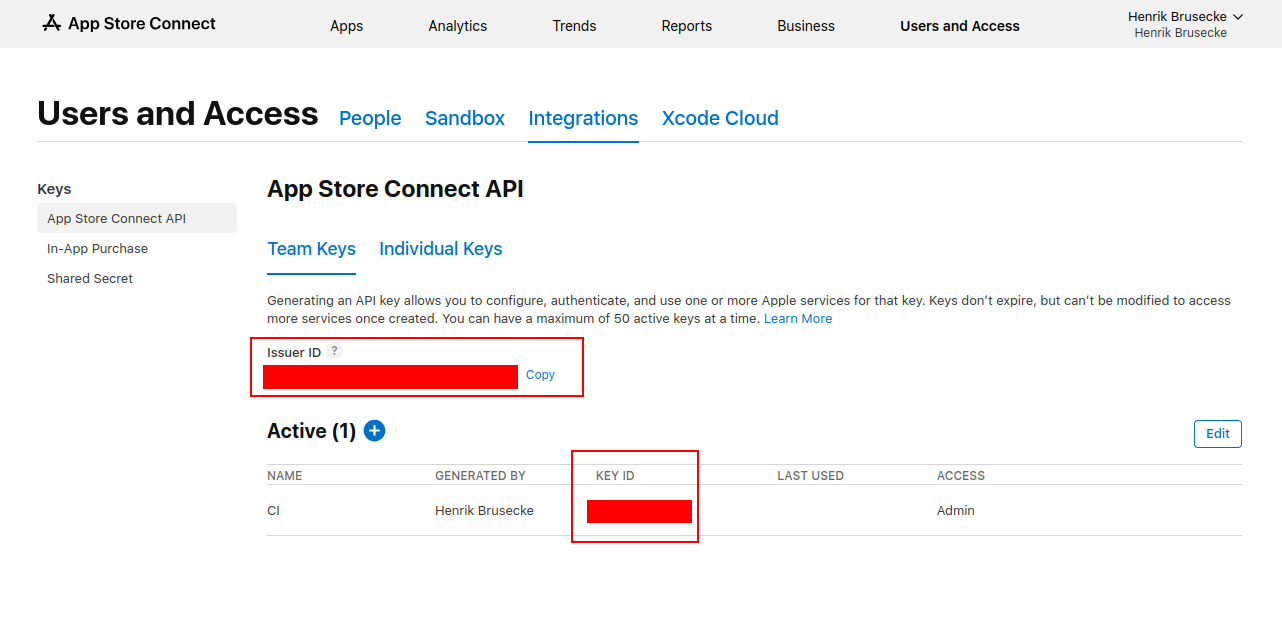
Task: Select App Store Connect API in sidebar
Action: 137,218
